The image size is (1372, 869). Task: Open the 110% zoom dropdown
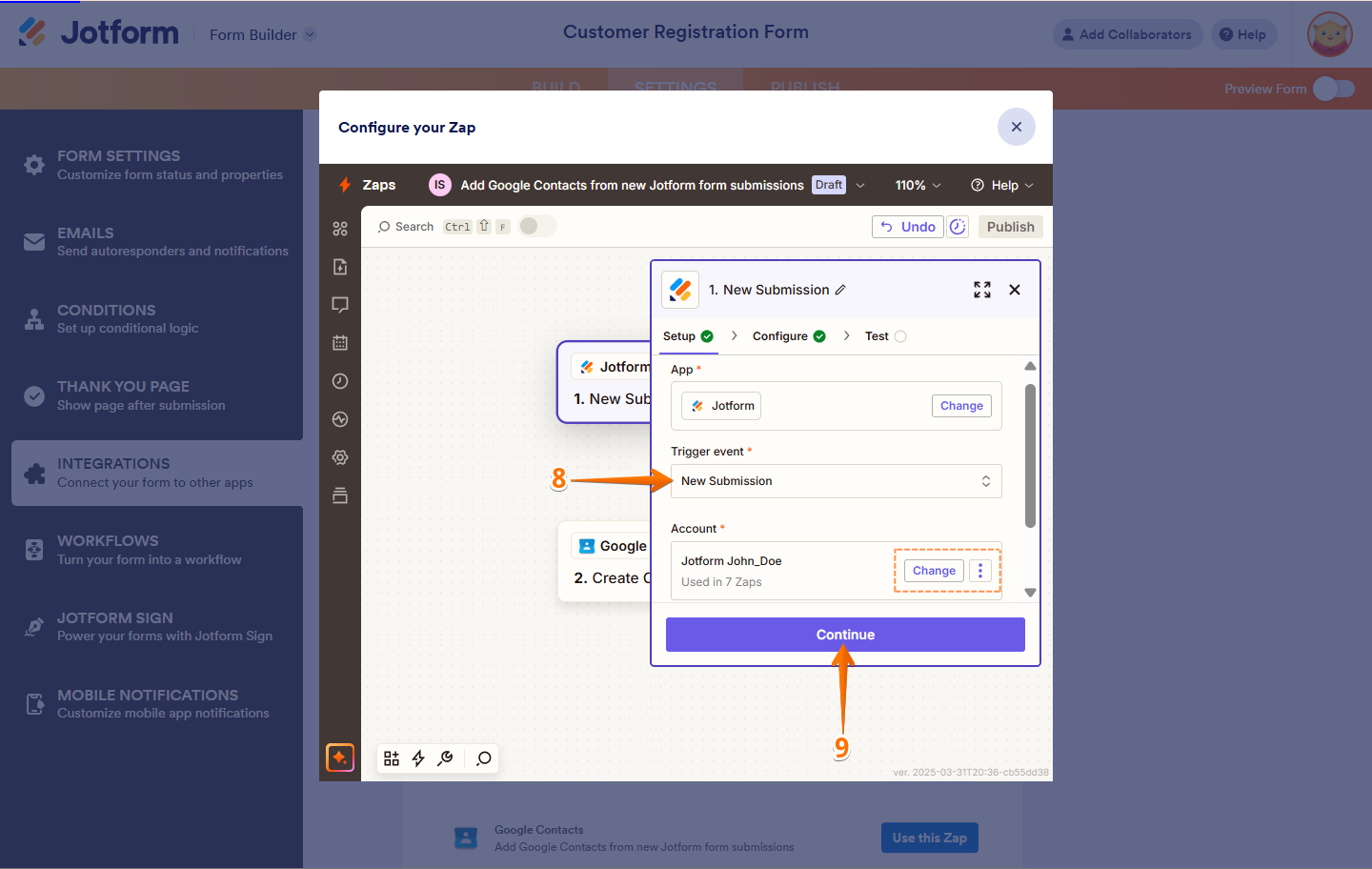tap(918, 185)
